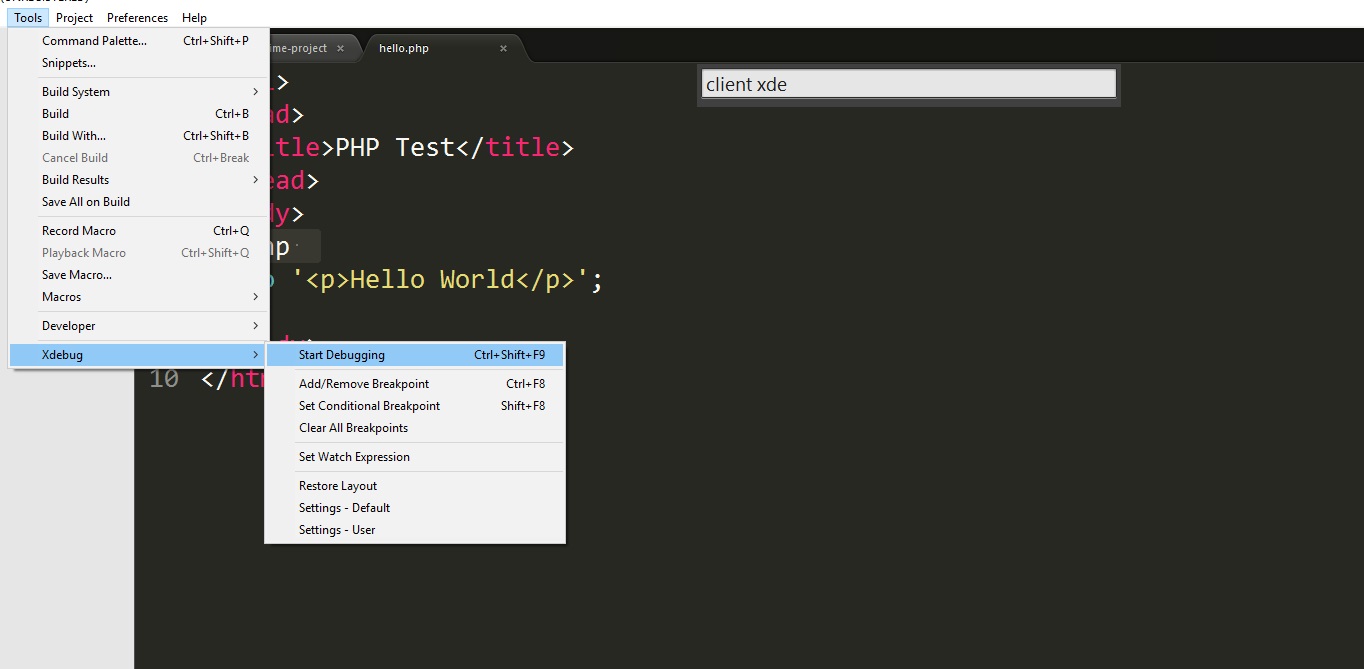Image resolution: width=1364 pixels, height=669 pixels.
Task: Click Start Debugging in Xdebug submenu
Action: pos(341,355)
